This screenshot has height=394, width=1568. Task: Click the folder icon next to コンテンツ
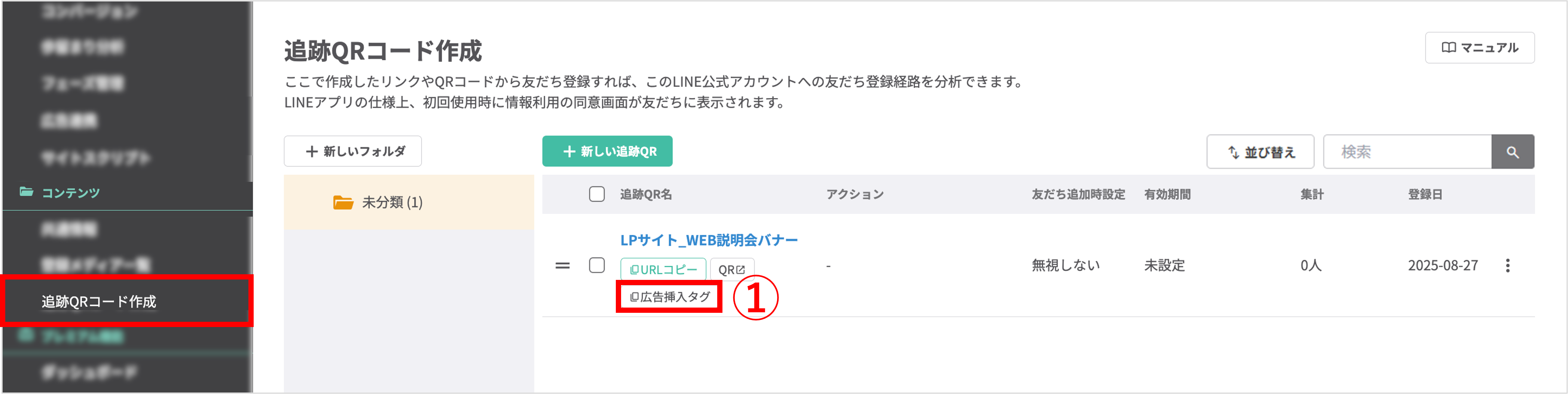[26, 192]
